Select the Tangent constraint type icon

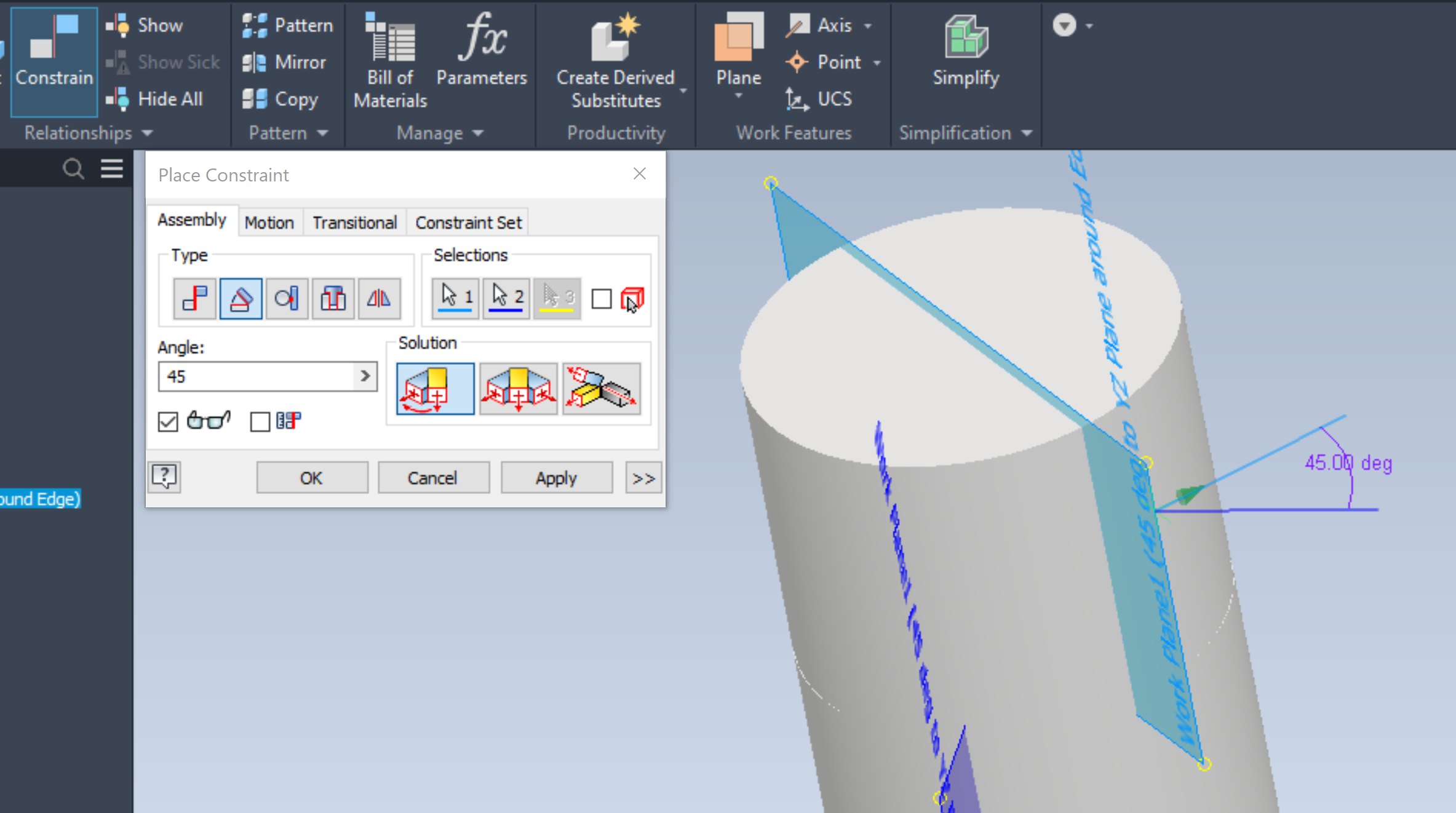pos(287,299)
